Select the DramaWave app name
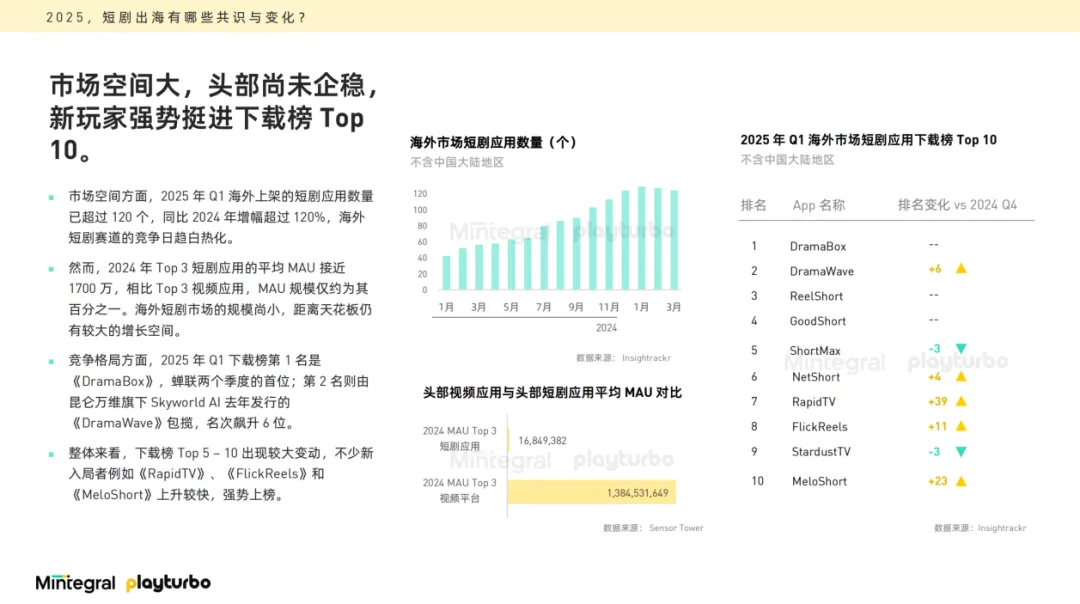 (822, 271)
